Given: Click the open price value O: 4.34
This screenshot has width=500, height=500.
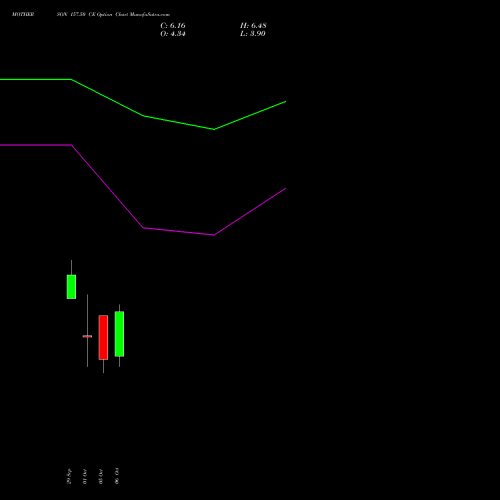Looking at the screenshot, I should pos(173,34).
